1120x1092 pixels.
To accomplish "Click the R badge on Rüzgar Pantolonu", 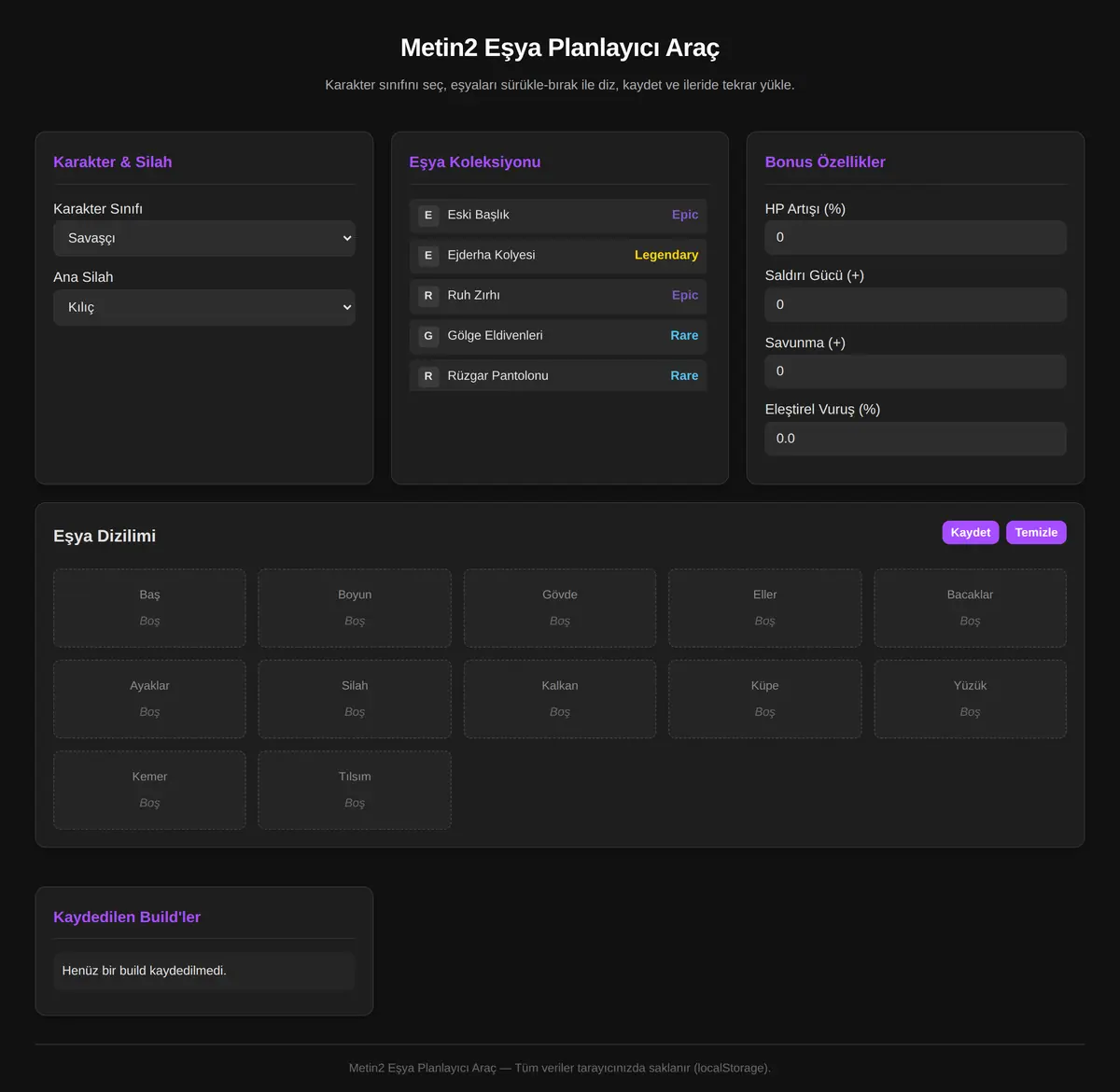I will (x=428, y=375).
